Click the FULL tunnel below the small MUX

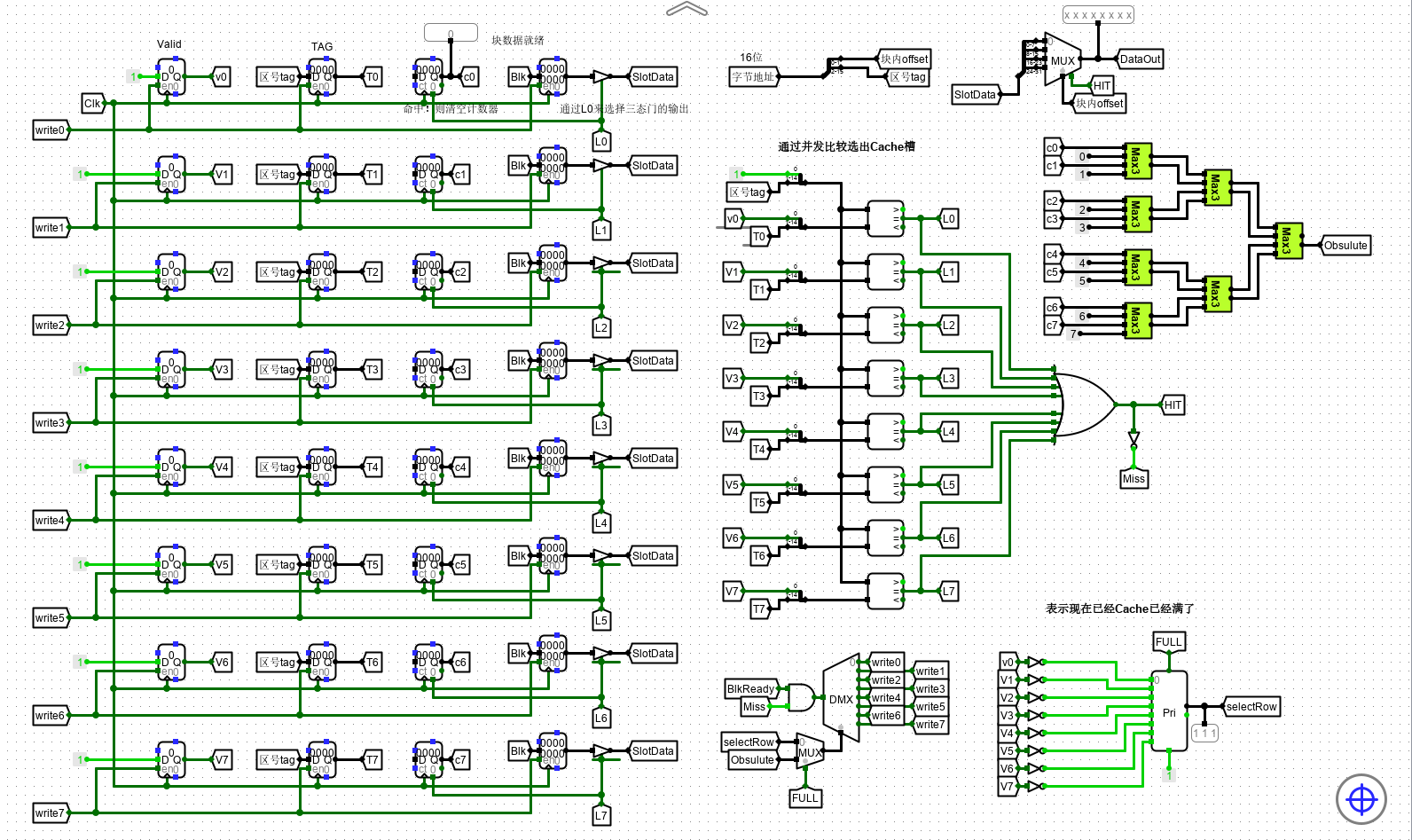click(x=805, y=797)
